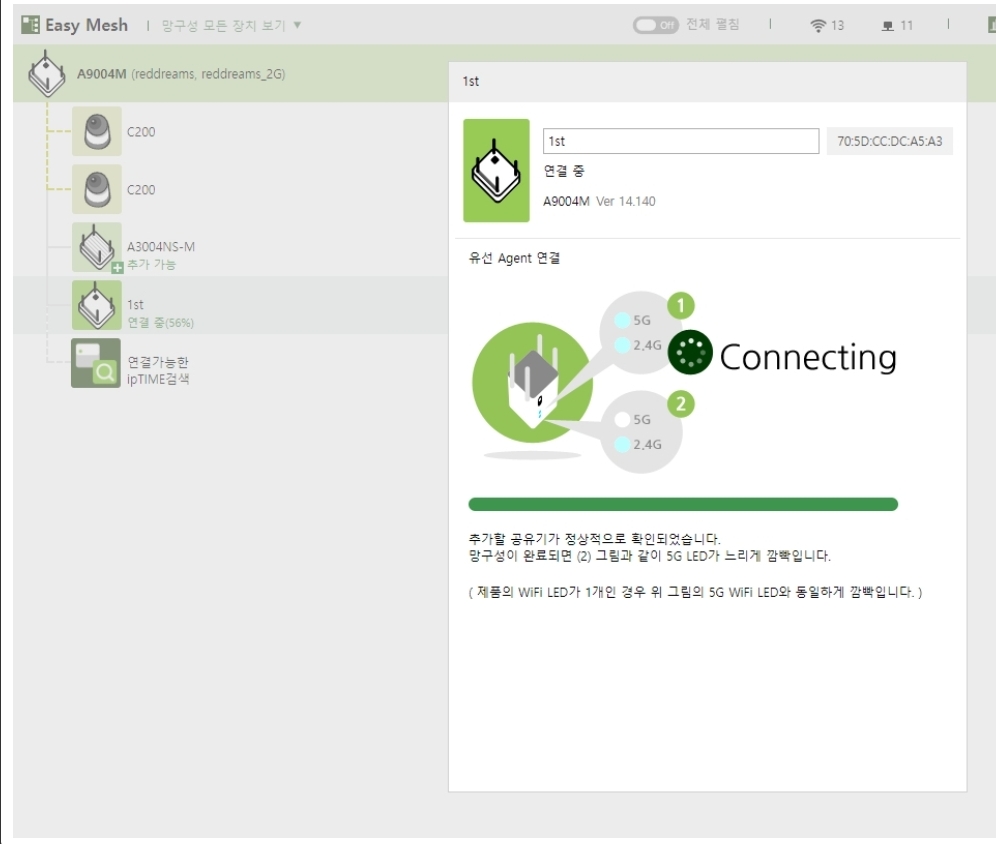Click the green plus badge on A3004NS-M
Image resolution: width=996 pixels, height=844 pixels.
[118, 267]
